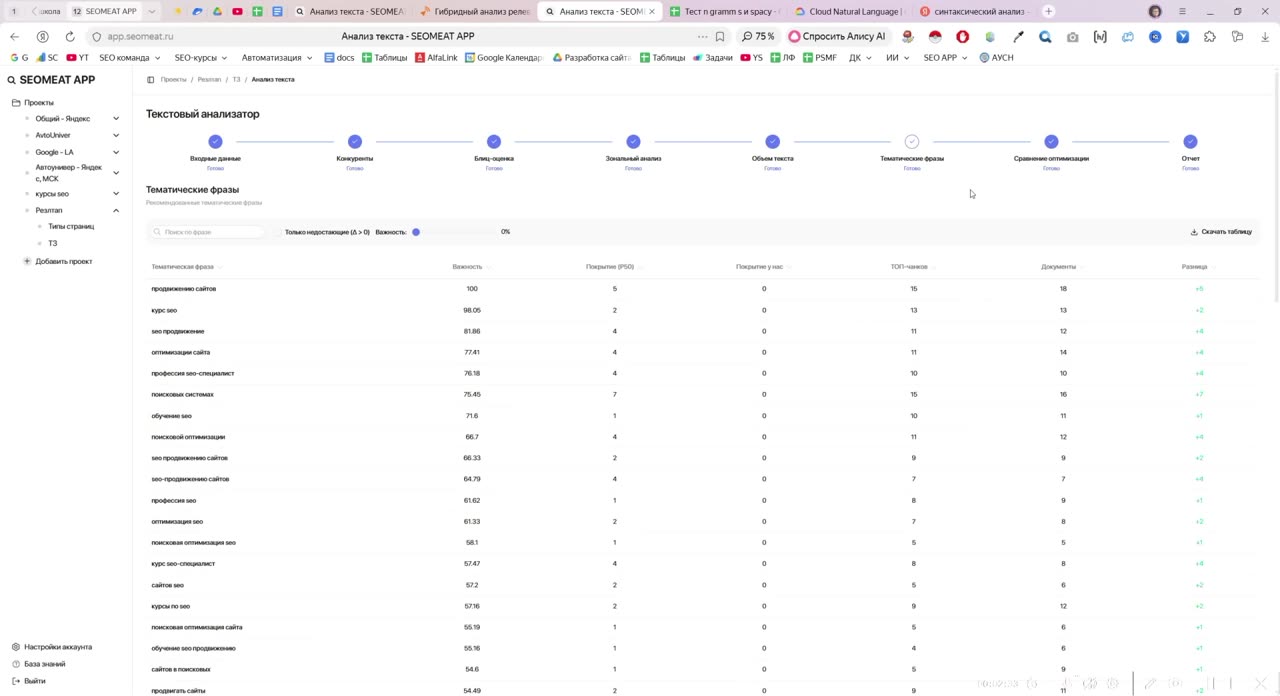Click the browser reload icon
Screen dimensions: 1280x696
[70, 36]
